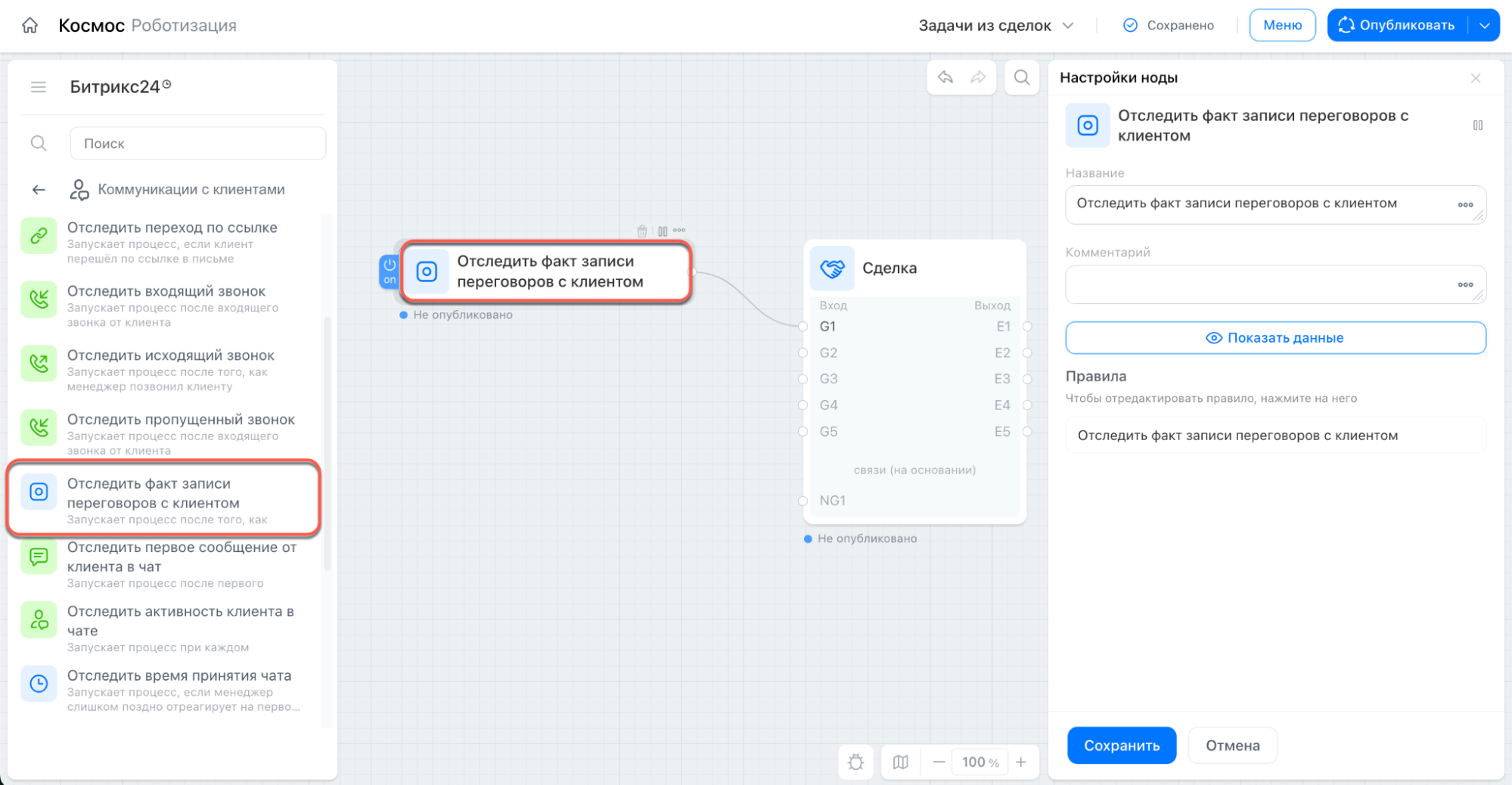Pause node in settings panel header
Image resolution: width=1512 pixels, height=785 pixels.
(x=1477, y=126)
